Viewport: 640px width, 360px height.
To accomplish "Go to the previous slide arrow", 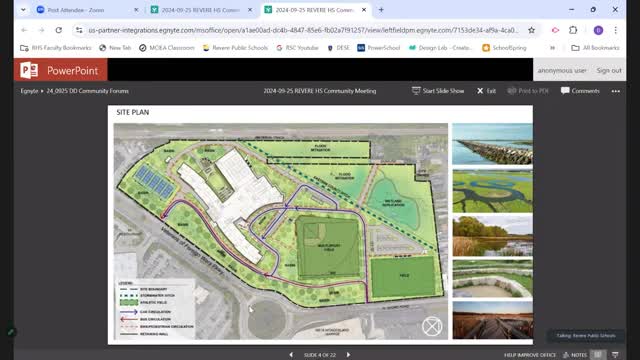I will [291, 355].
